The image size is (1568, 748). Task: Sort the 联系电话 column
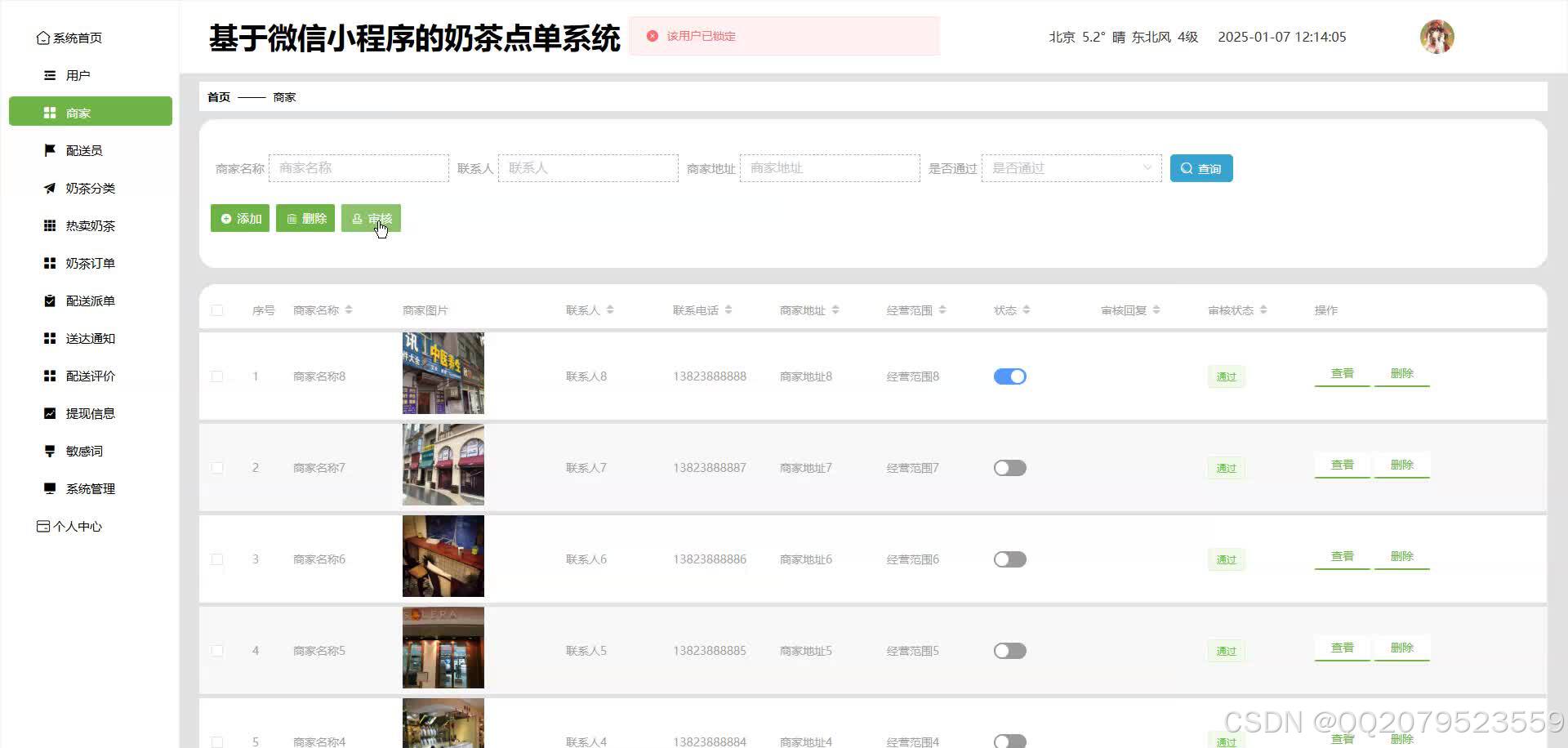tap(728, 309)
